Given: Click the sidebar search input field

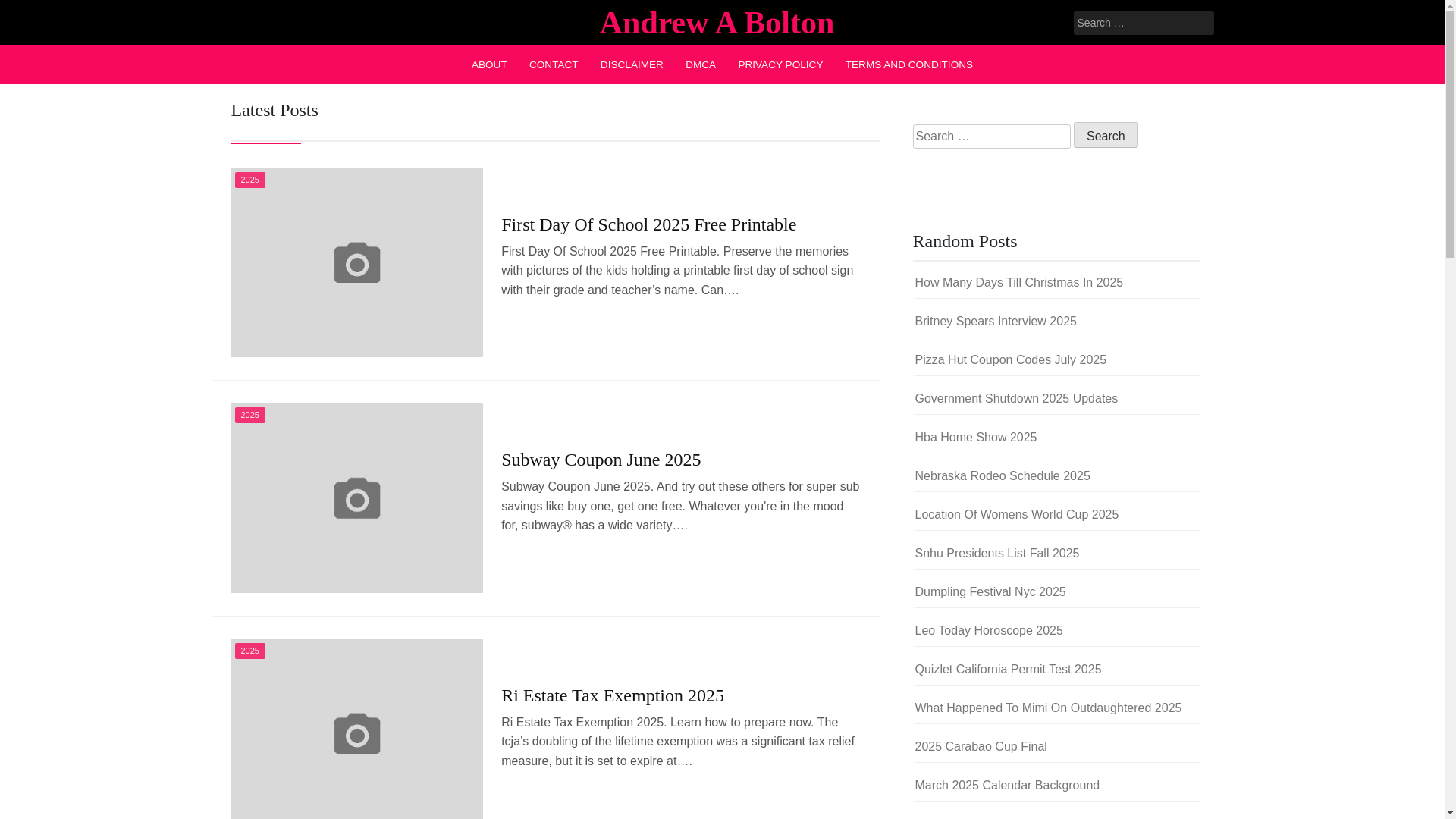Looking at the screenshot, I should point(991,136).
